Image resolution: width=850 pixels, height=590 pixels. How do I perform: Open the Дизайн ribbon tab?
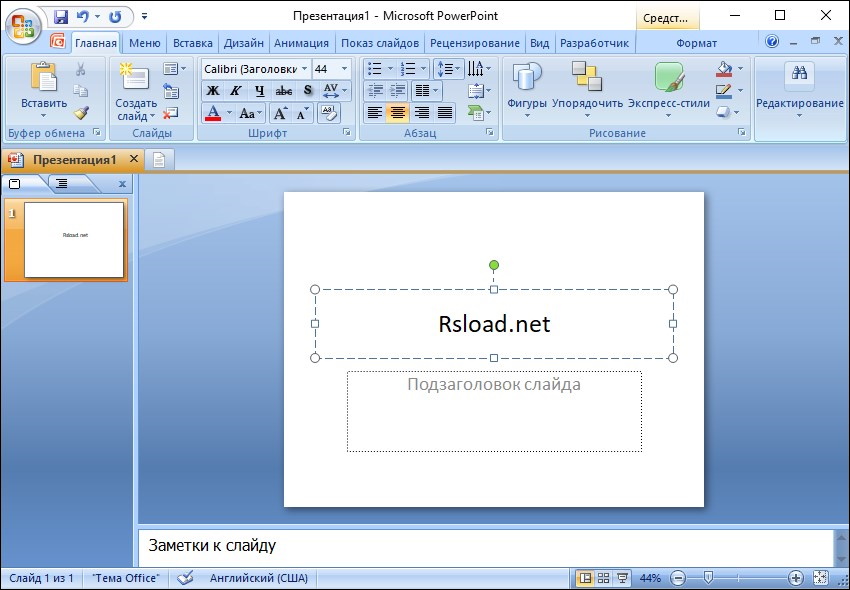(243, 43)
